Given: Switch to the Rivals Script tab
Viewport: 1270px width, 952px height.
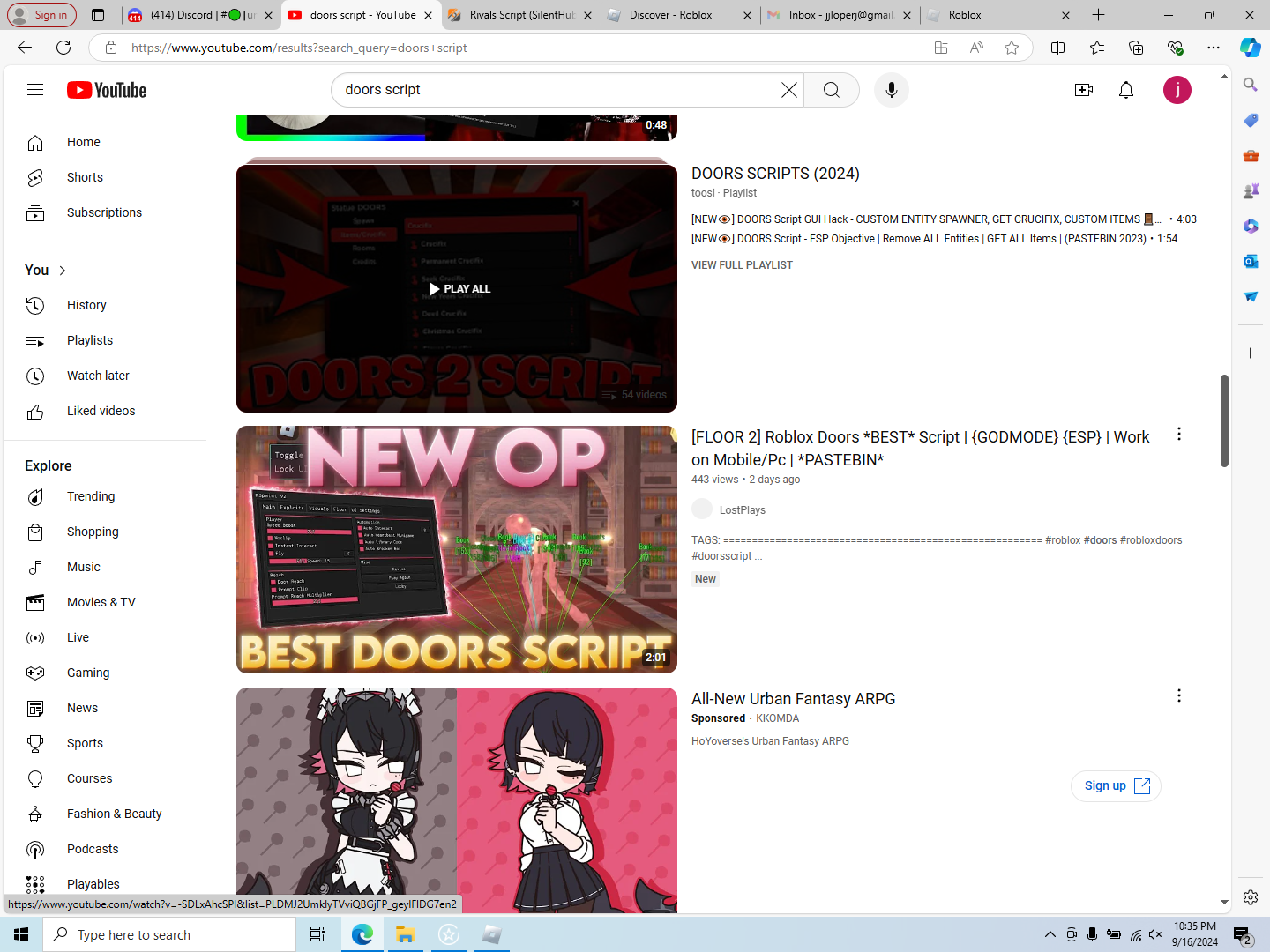Looking at the screenshot, I should (522, 15).
